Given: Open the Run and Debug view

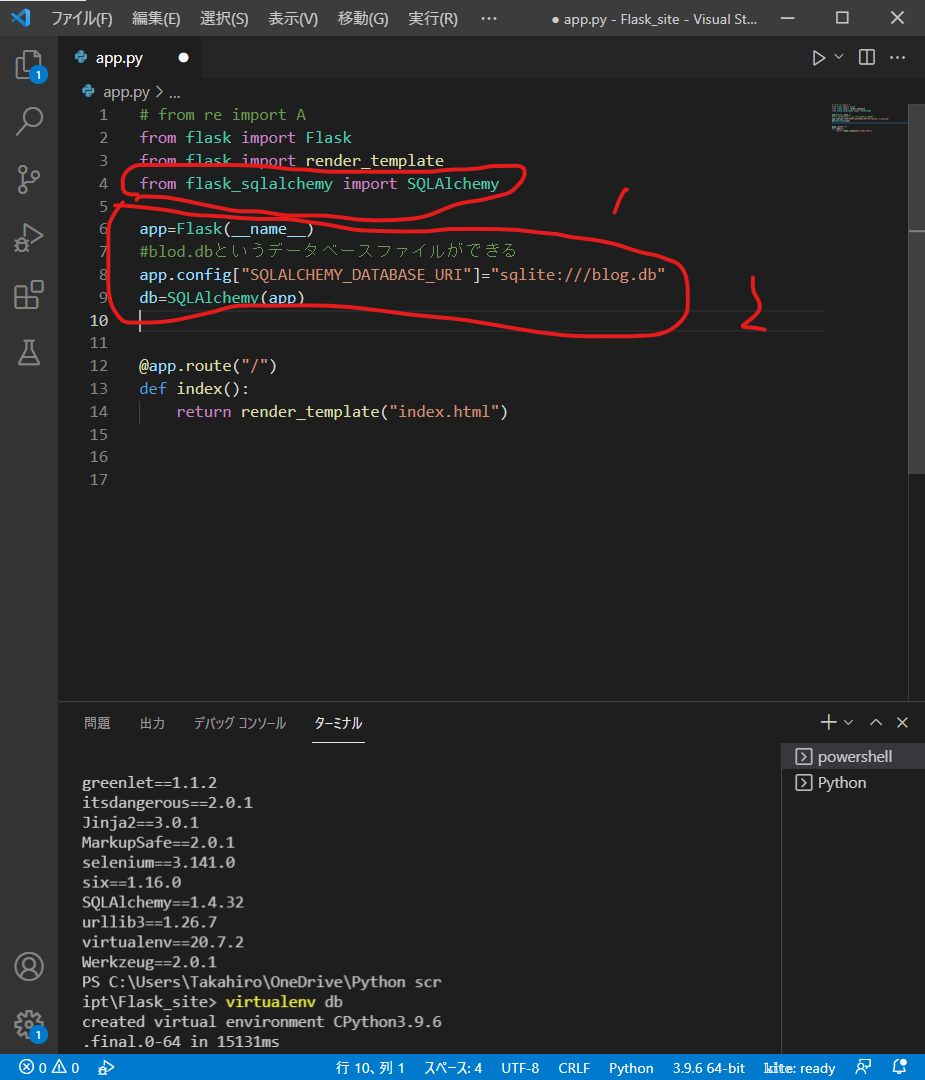Looking at the screenshot, I should click(29, 237).
